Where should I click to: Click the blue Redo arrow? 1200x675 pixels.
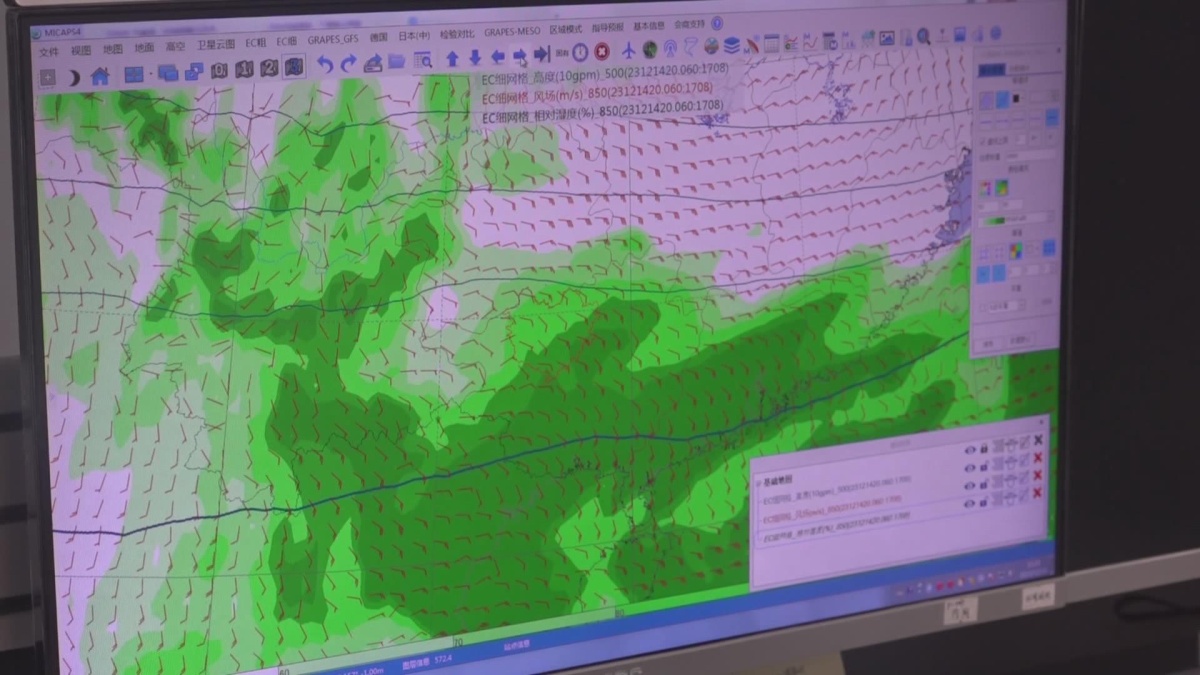pyautogui.click(x=348, y=64)
